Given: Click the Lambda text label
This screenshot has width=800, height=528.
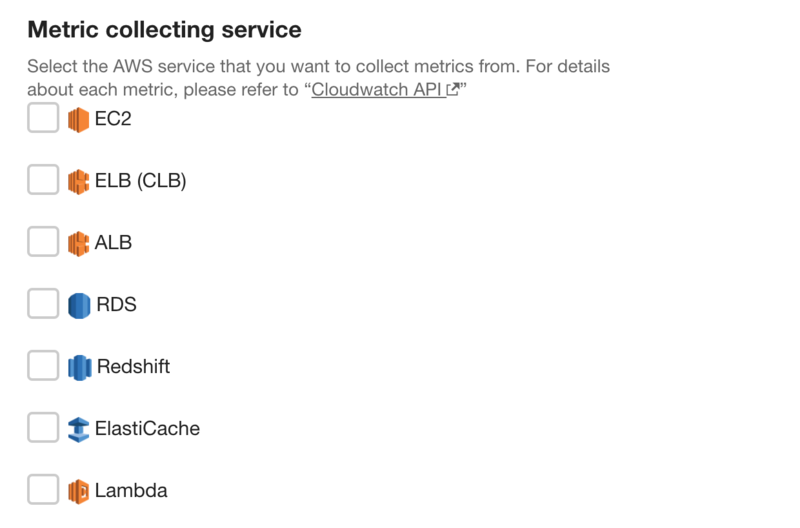Looking at the screenshot, I should (x=131, y=491).
